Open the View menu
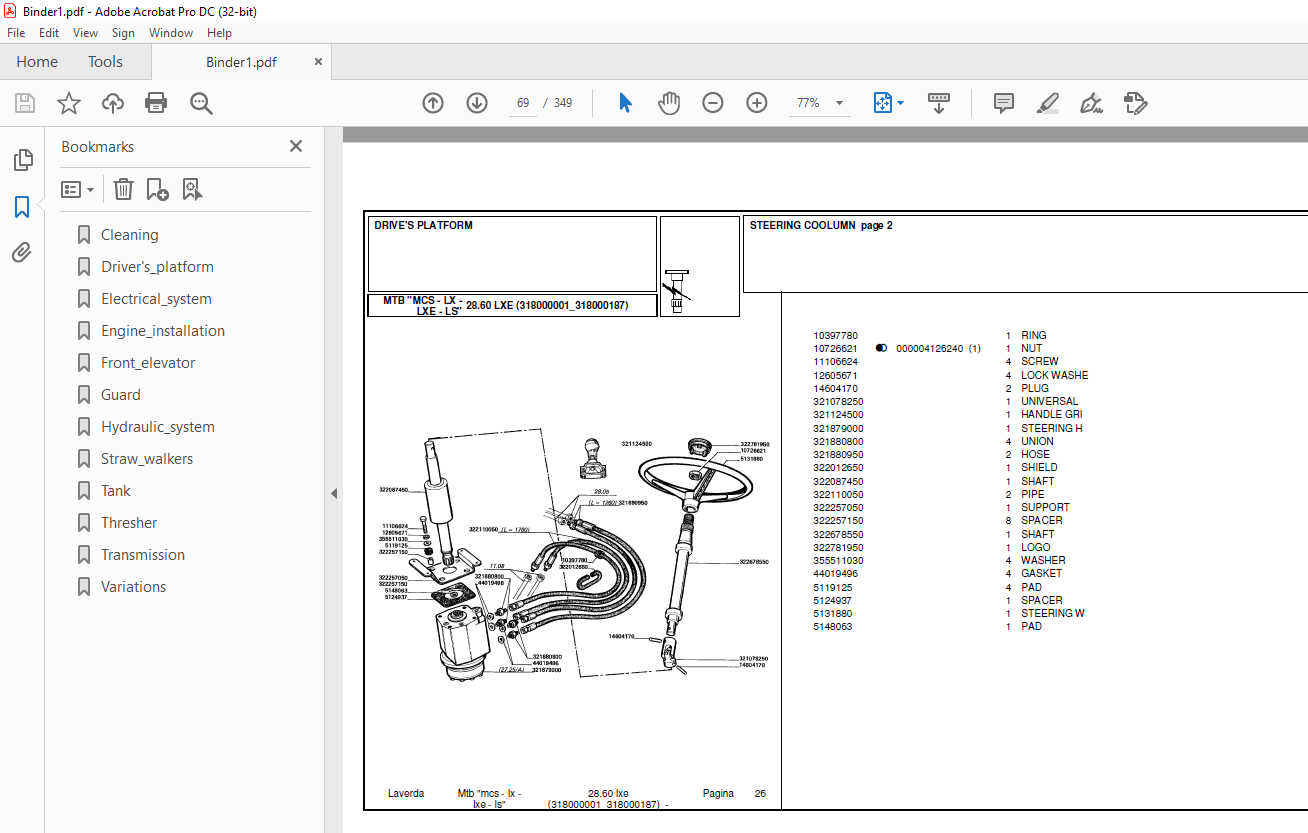The width and height of the screenshot is (1308, 833). 85,33
